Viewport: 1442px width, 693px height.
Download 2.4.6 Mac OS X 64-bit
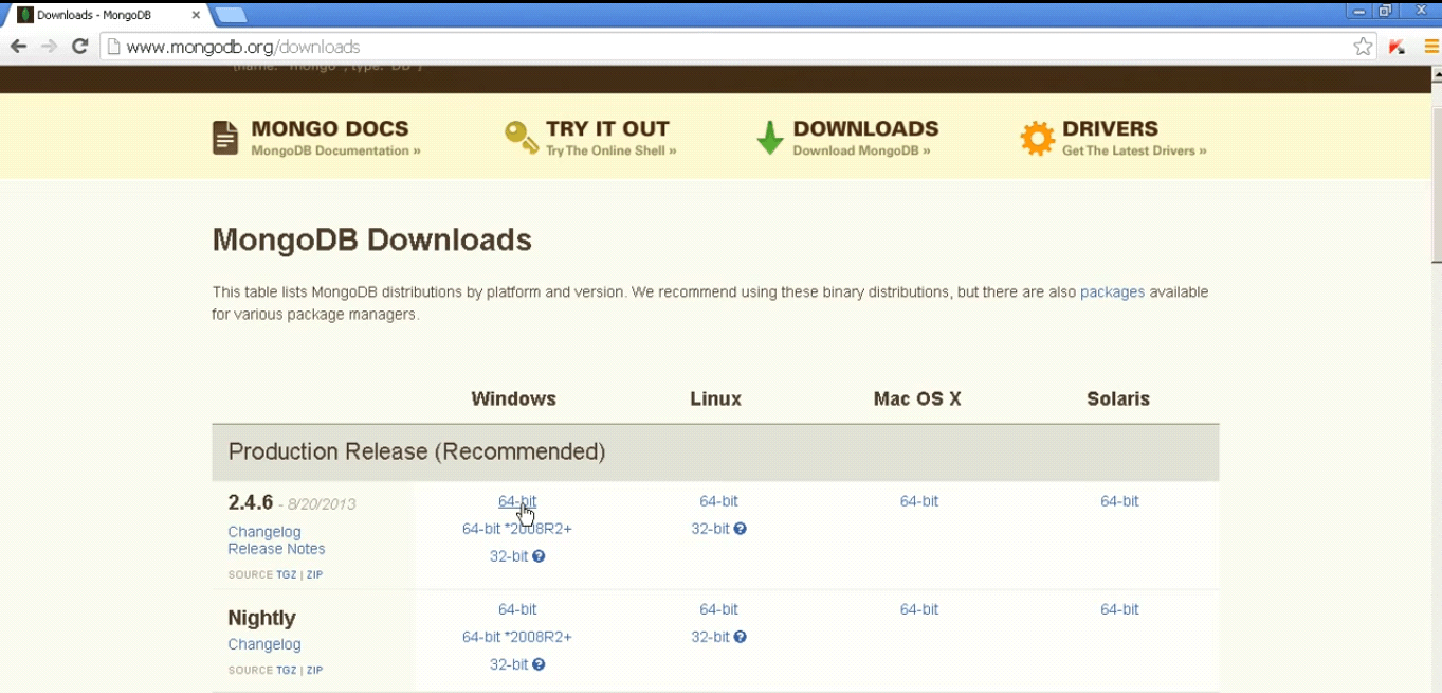[x=919, y=501]
